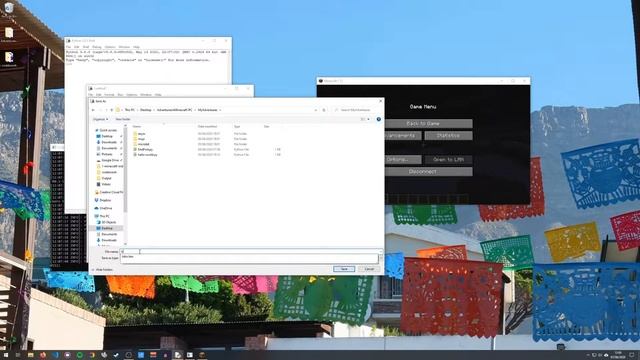Open Recycle Bin icon on desktop
640x360 pixels.
(9, 8)
